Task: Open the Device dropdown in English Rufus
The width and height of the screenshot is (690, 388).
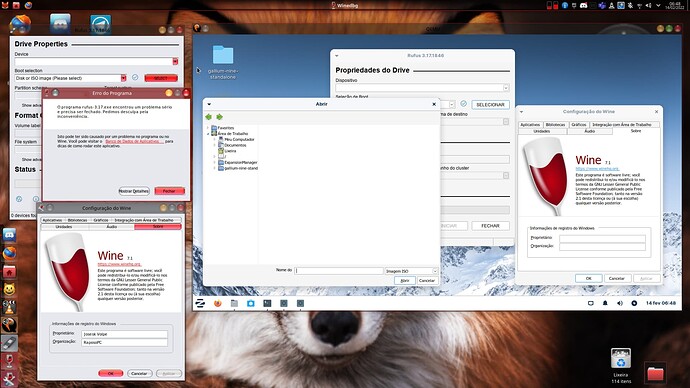Action: tap(175, 62)
